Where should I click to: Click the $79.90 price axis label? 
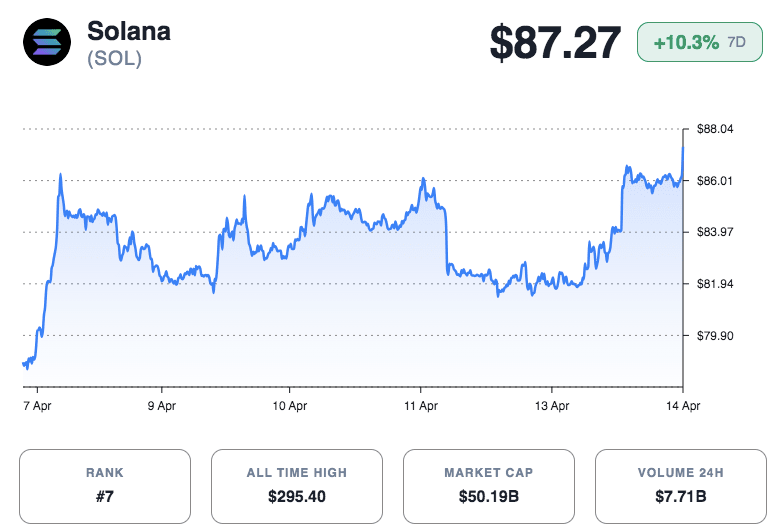(x=715, y=336)
